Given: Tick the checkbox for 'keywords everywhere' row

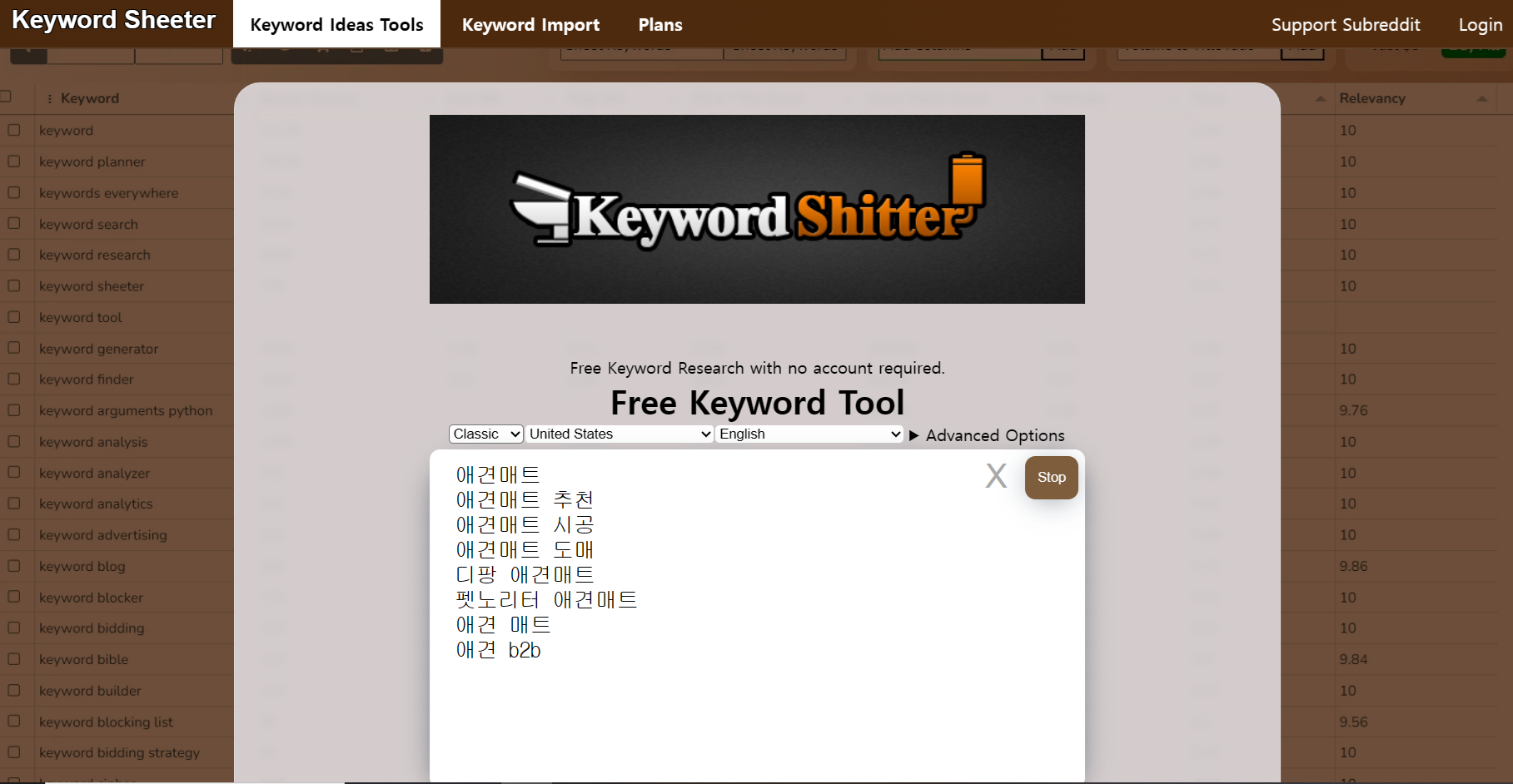Looking at the screenshot, I should pos(14,192).
